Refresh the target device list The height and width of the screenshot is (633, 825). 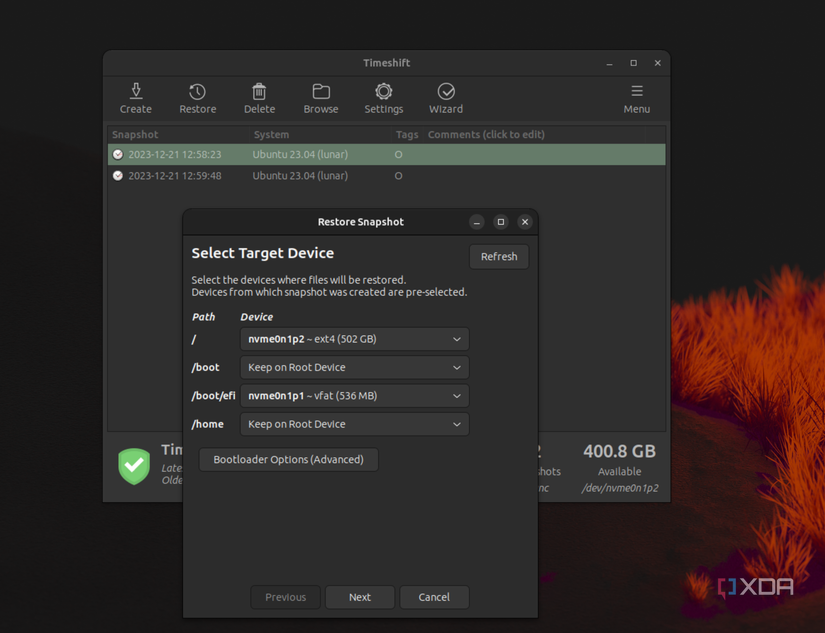[x=498, y=256]
